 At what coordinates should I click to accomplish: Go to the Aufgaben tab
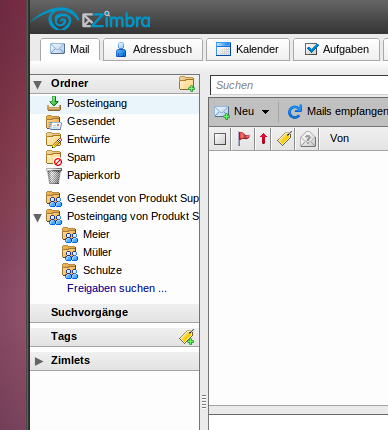(x=336, y=49)
